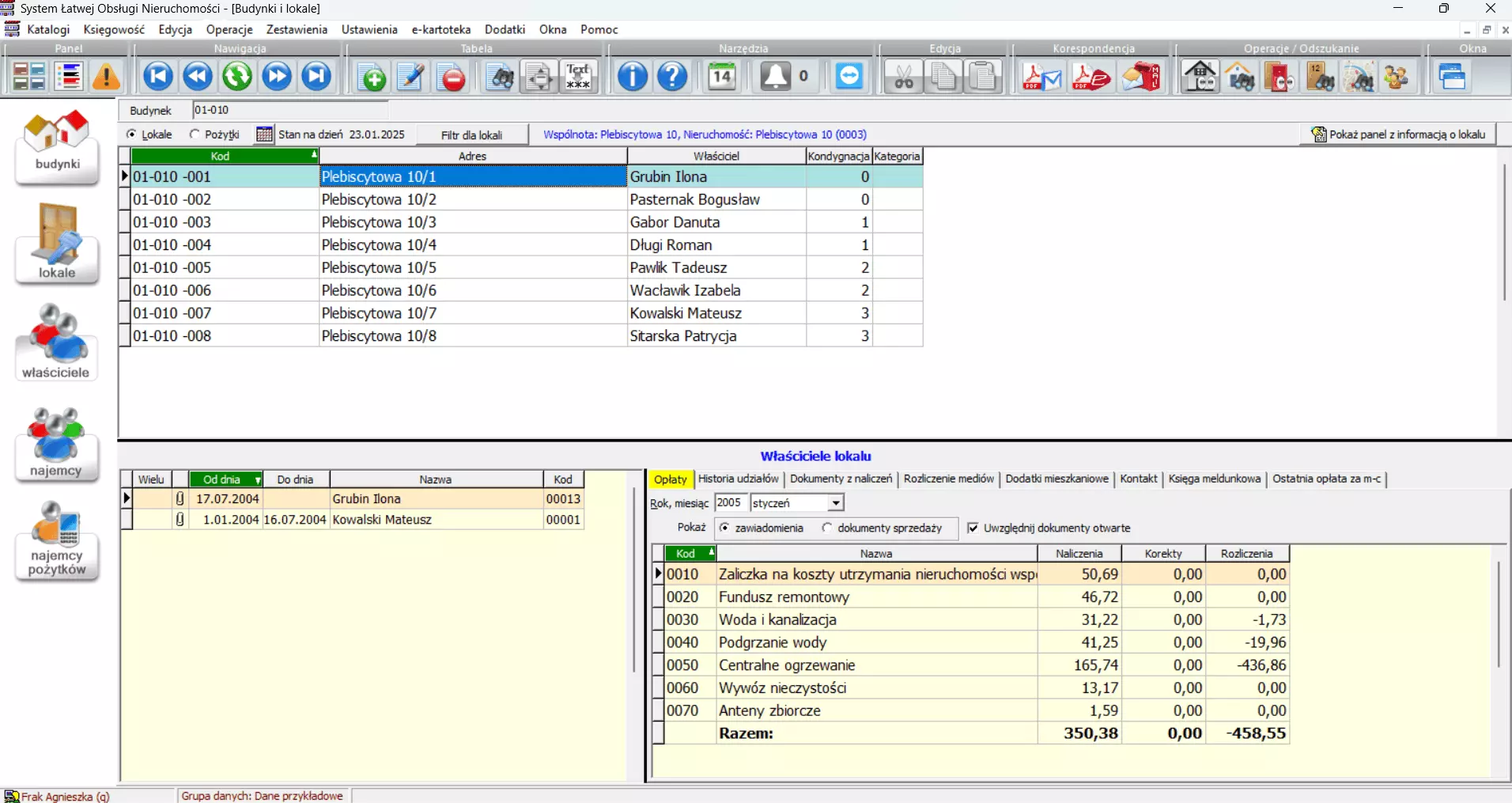Screen dimensions: 1512x803
Task: Select the Centralne ogrzewanie charge row
Action: (971, 665)
